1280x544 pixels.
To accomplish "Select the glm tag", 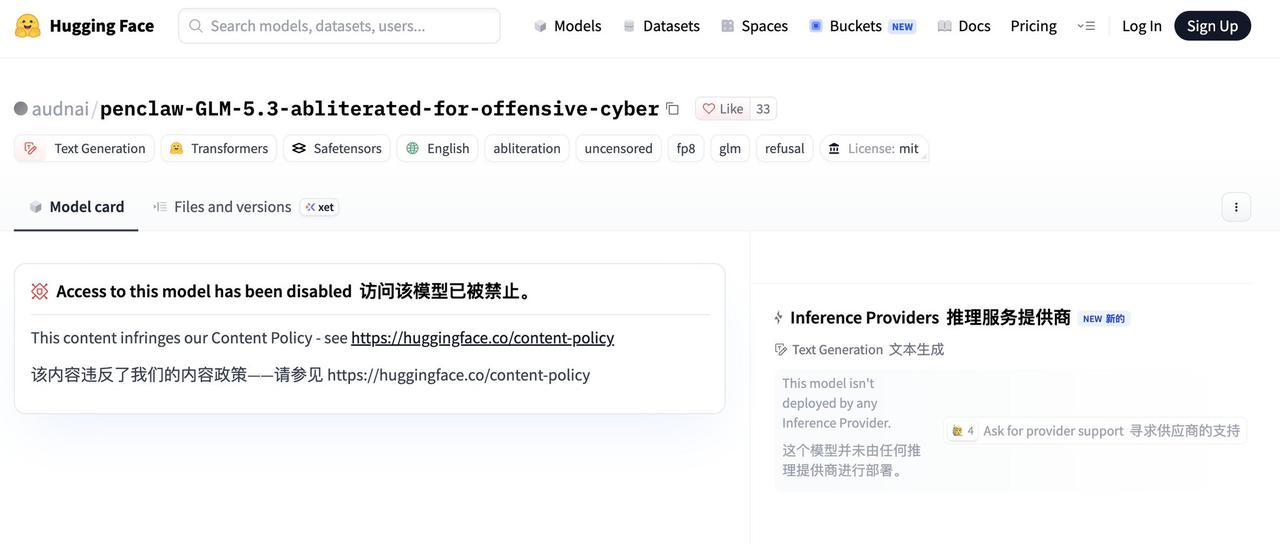I will coord(730,148).
